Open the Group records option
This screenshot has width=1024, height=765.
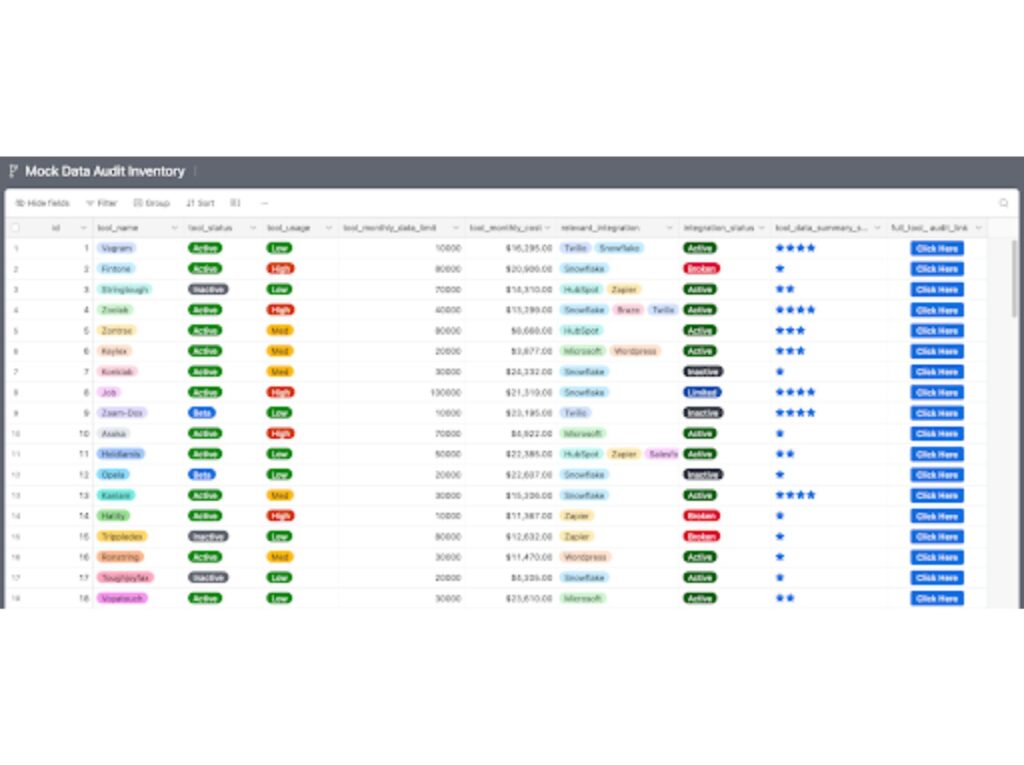click(151, 203)
